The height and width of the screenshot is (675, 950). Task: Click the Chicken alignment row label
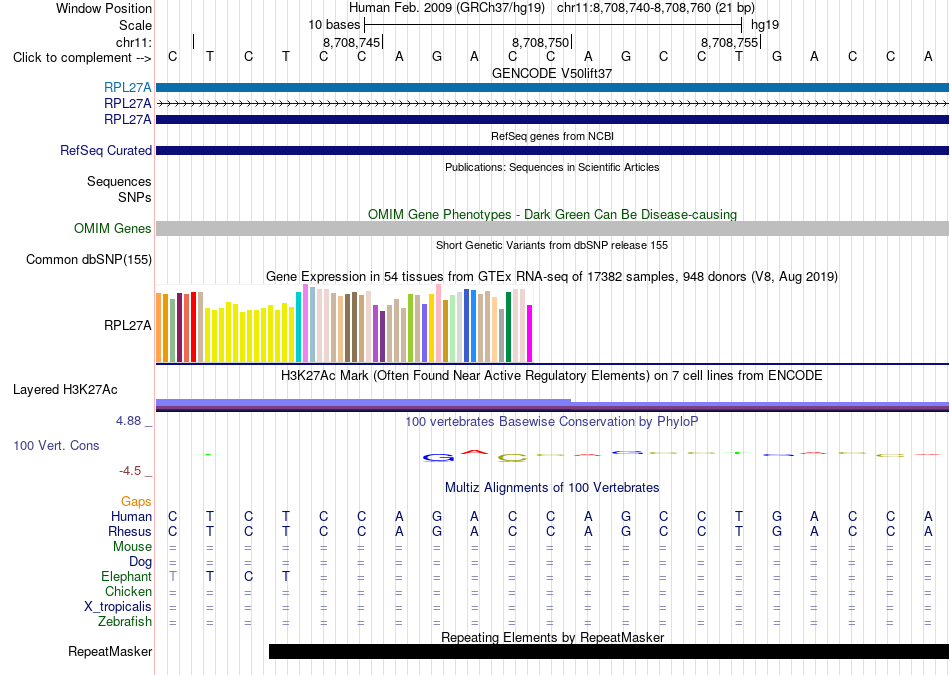tap(128, 591)
